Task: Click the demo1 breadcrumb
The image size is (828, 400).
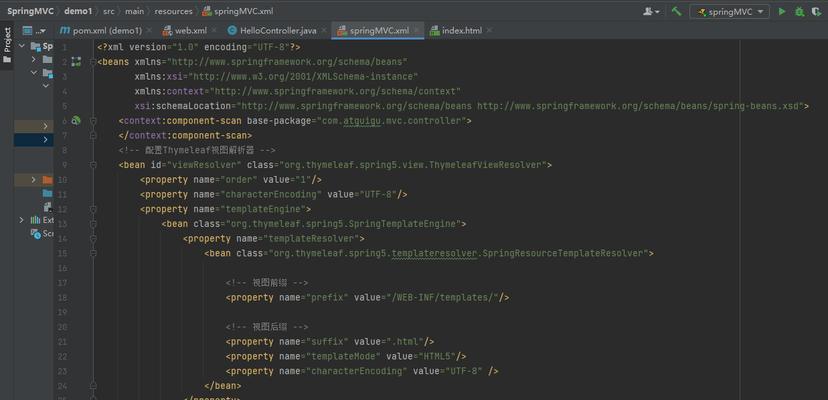Action: 78,11
